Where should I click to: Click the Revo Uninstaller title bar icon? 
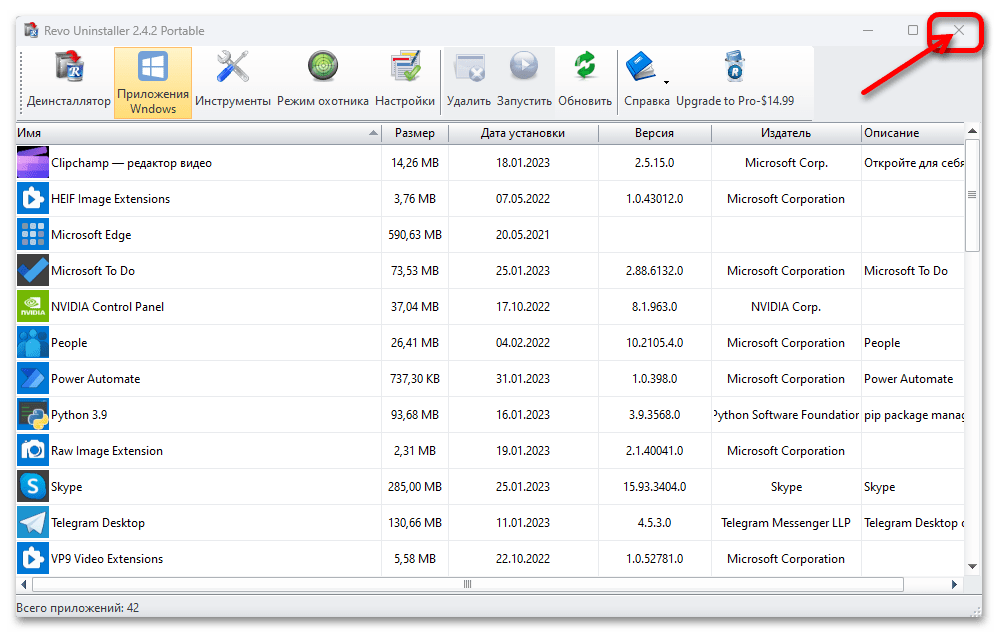tap(31, 30)
